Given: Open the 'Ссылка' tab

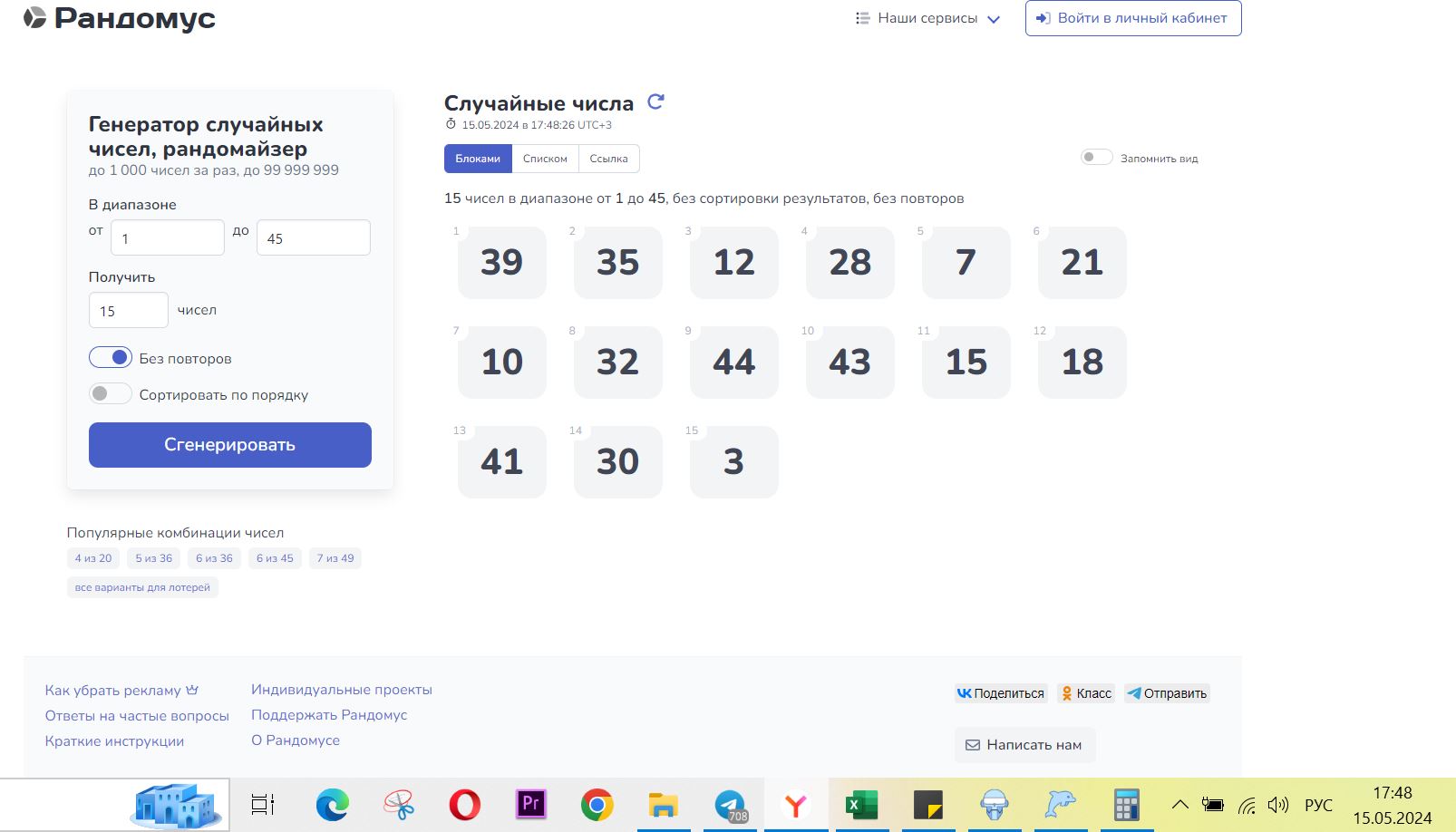Looking at the screenshot, I should click(608, 159).
